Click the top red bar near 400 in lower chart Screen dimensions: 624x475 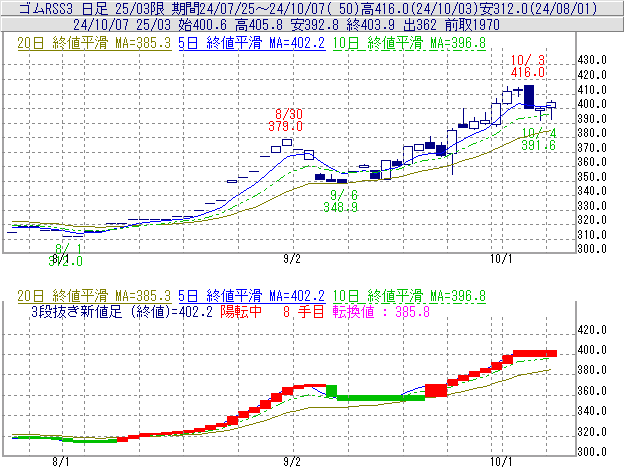pos(535,353)
